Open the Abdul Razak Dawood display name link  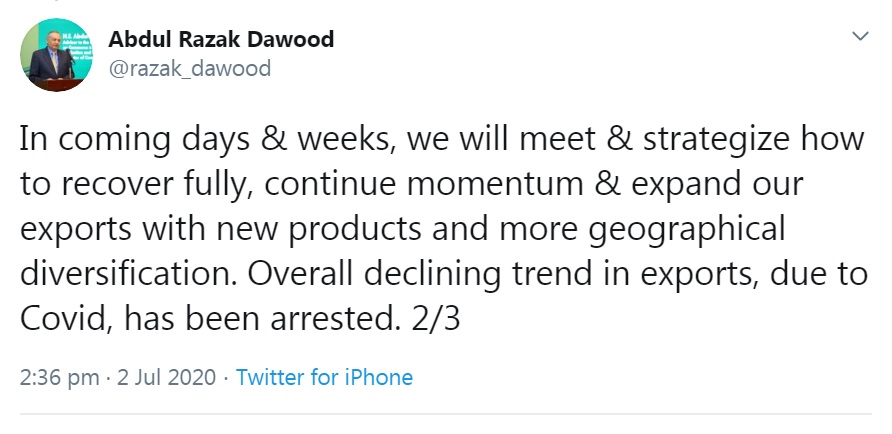[x=220, y=40]
